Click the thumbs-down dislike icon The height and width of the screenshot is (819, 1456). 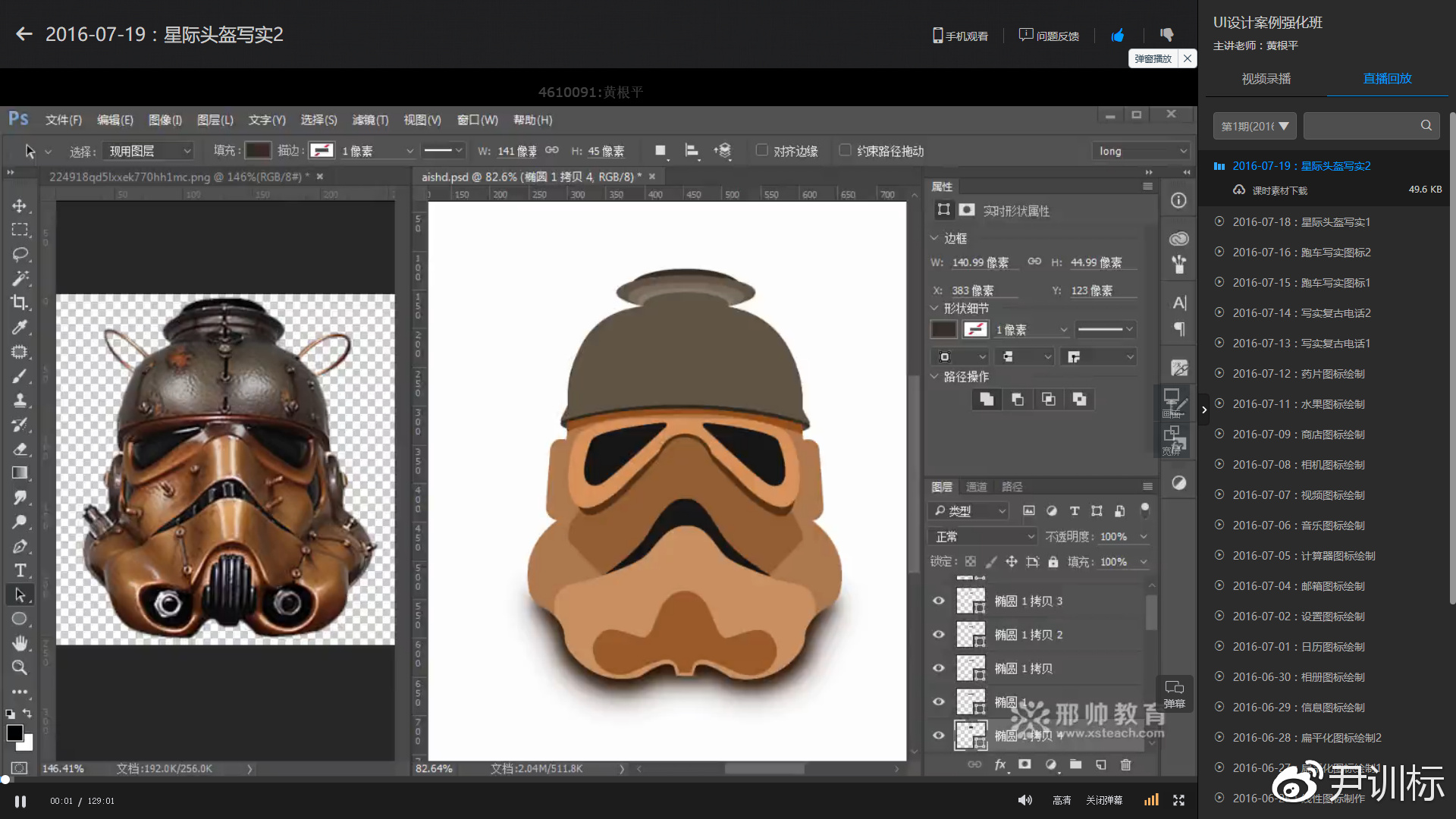(x=1166, y=35)
